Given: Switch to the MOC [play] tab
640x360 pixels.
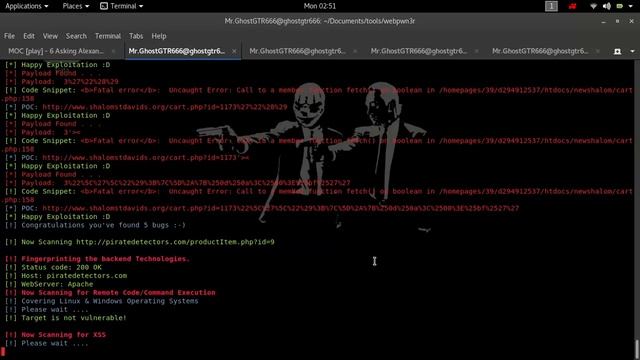Looking at the screenshot, I should tap(56, 51).
